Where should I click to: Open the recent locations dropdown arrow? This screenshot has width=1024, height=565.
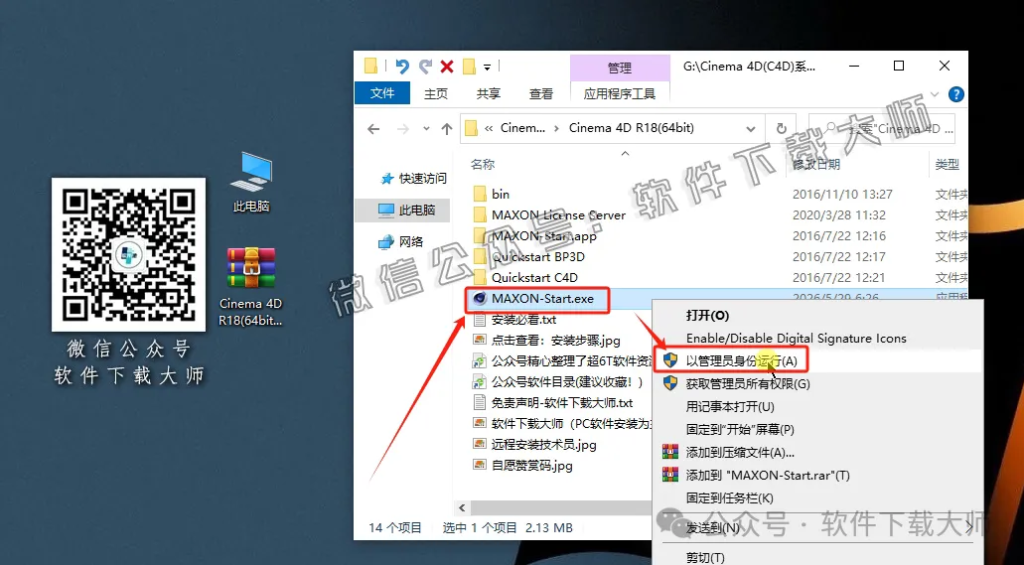426,129
